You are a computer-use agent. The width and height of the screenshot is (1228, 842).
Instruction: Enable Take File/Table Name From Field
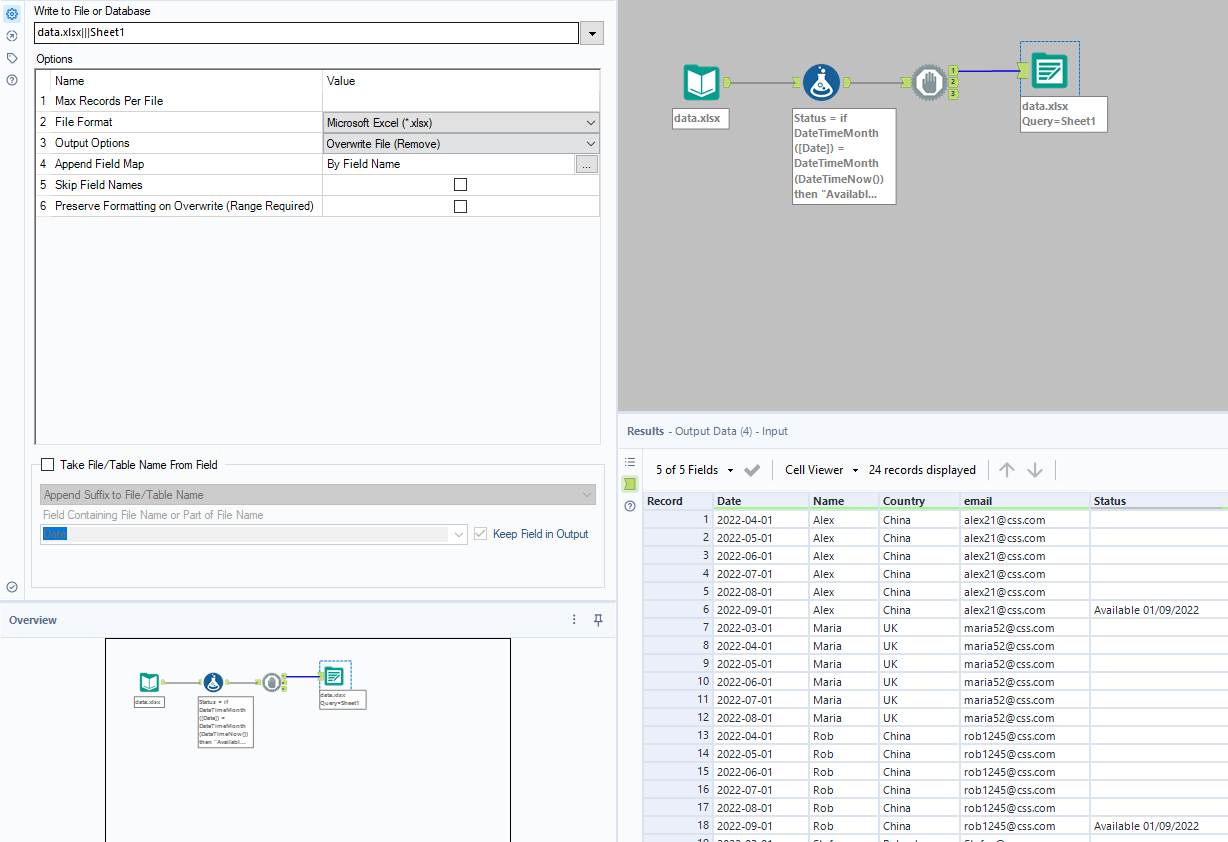point(48,465)
